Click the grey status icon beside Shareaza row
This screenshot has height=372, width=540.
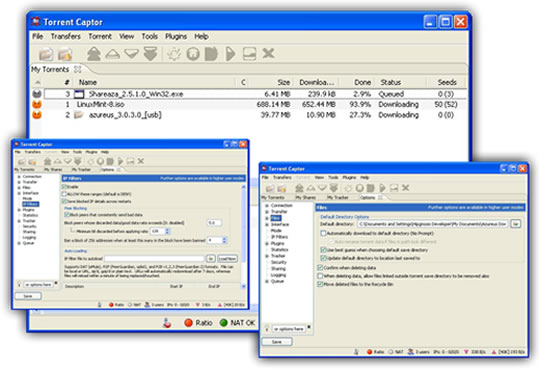tap(37, 94)
